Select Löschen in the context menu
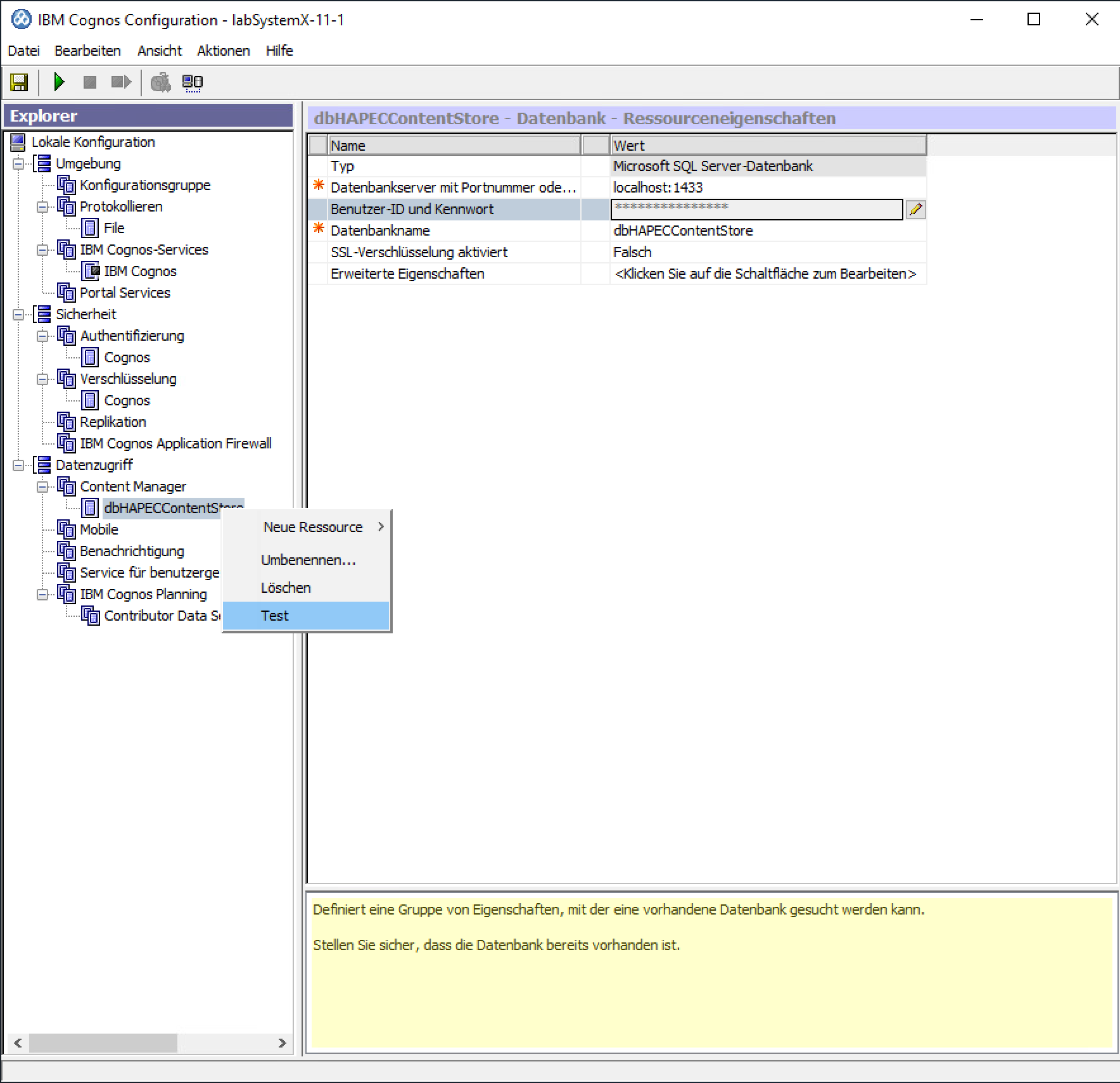Viewport: 1120px width, 1083px height. pyautogui.click(x=286, y=588)
